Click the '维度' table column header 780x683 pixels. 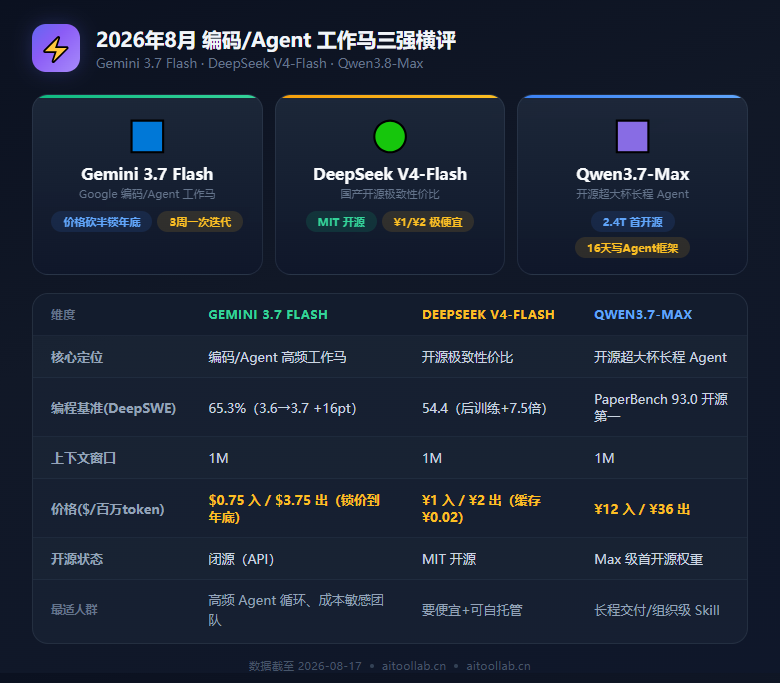pos(63,315)
